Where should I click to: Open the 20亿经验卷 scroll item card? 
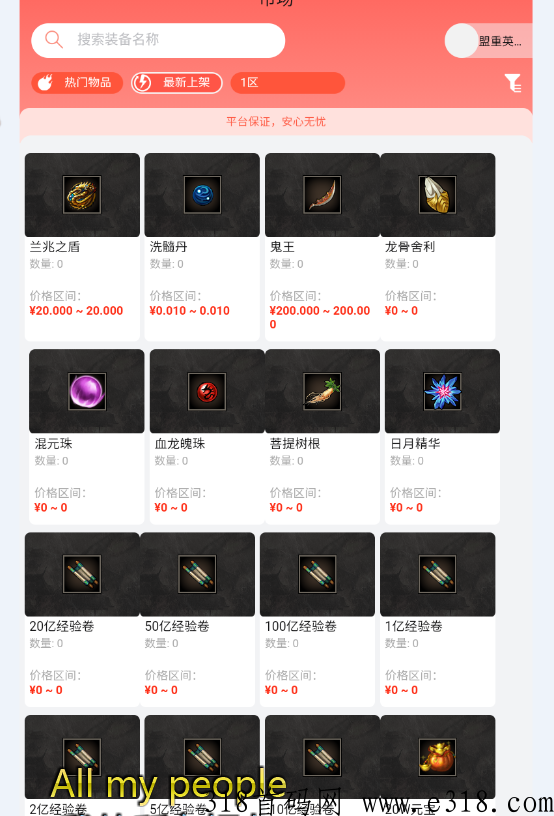(82, 619)
